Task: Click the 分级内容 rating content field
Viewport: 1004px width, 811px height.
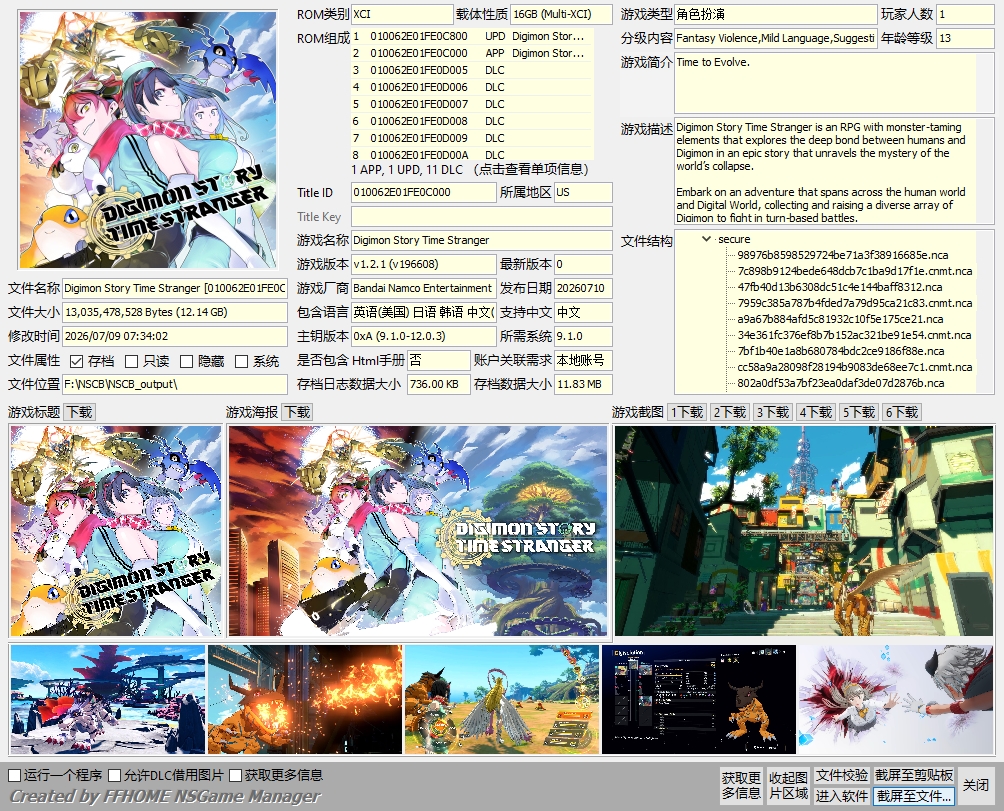Action: tap(775, 38)
